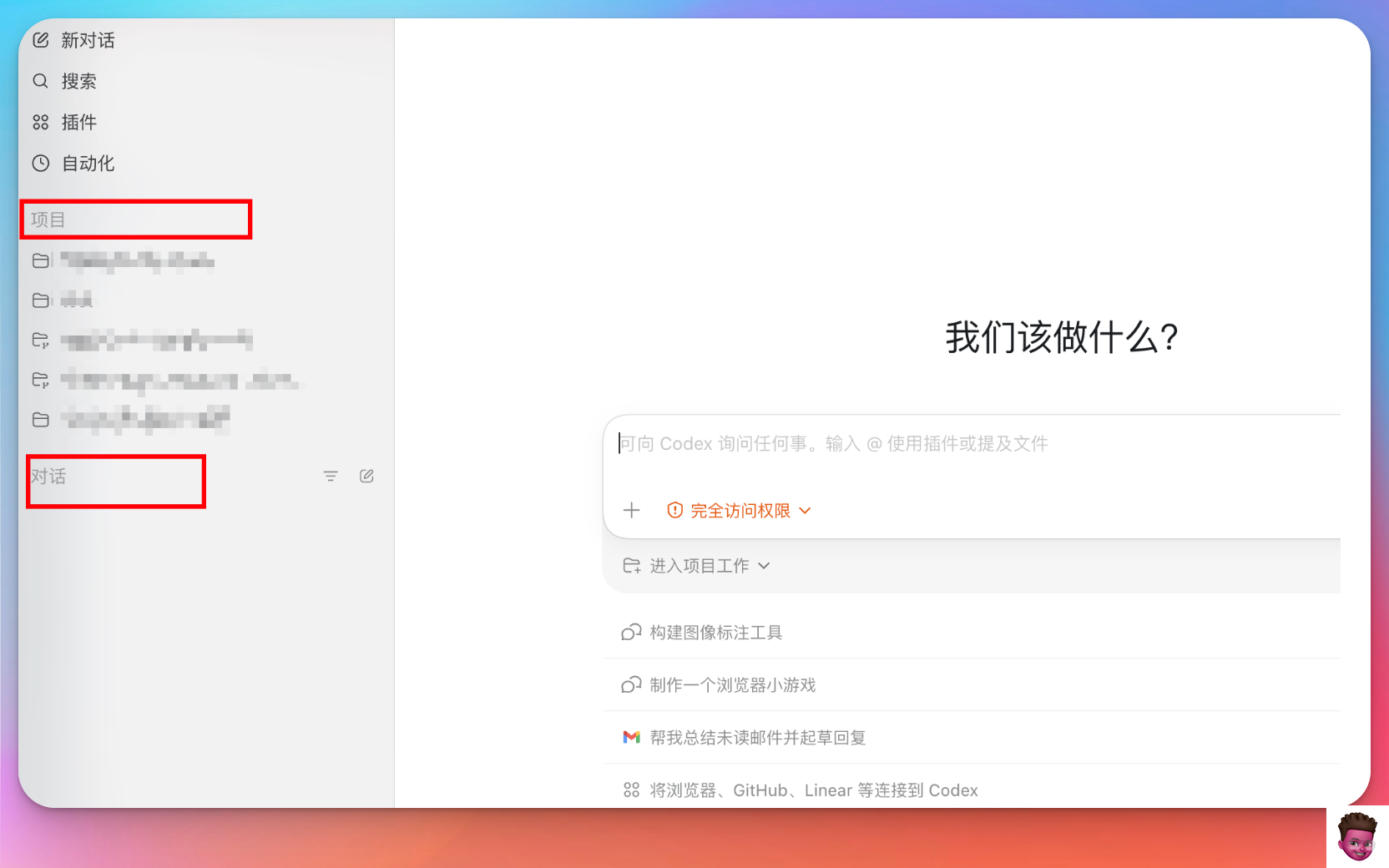
Task: Click the 自动化 clock icon
Action: 41,163
